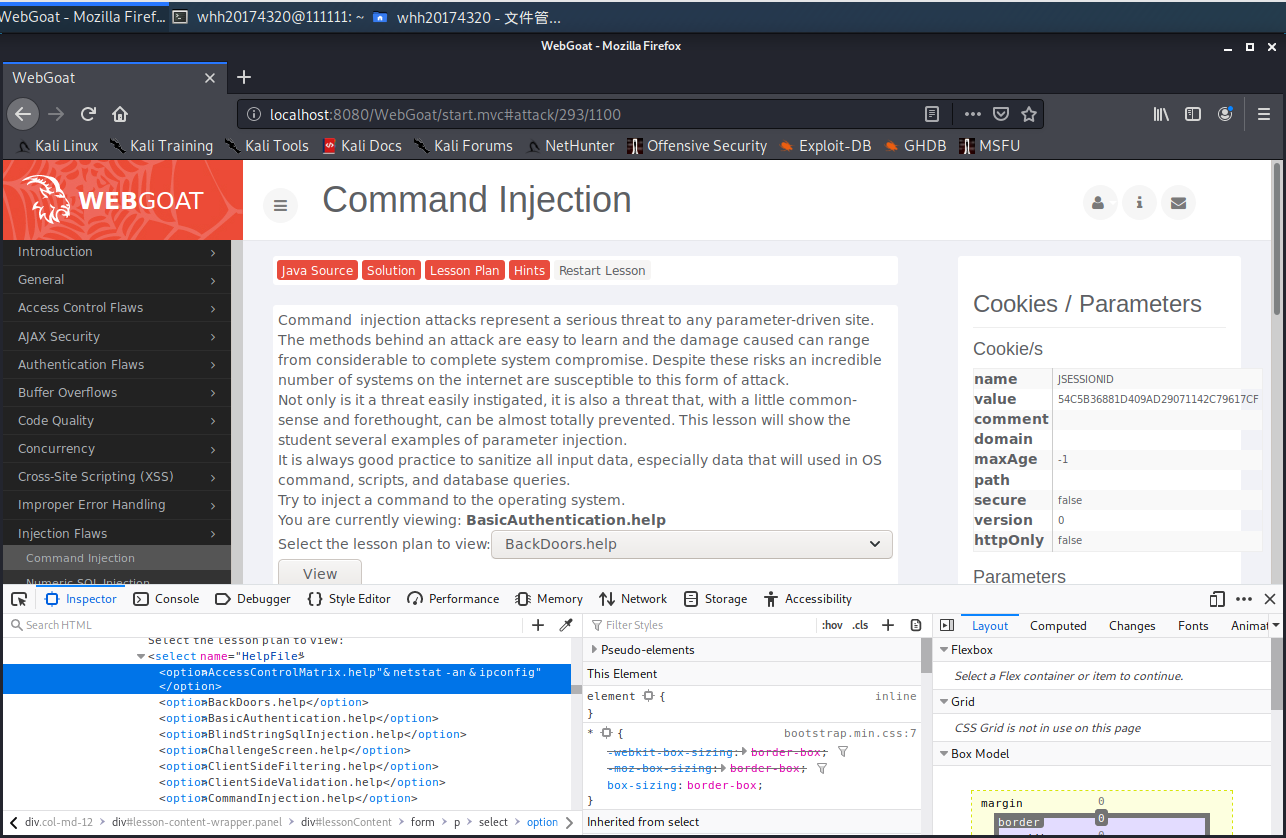Open a new browser tab
This screenshot has width=1286, height=838.
pyautogui.click(x=244, y=77)
